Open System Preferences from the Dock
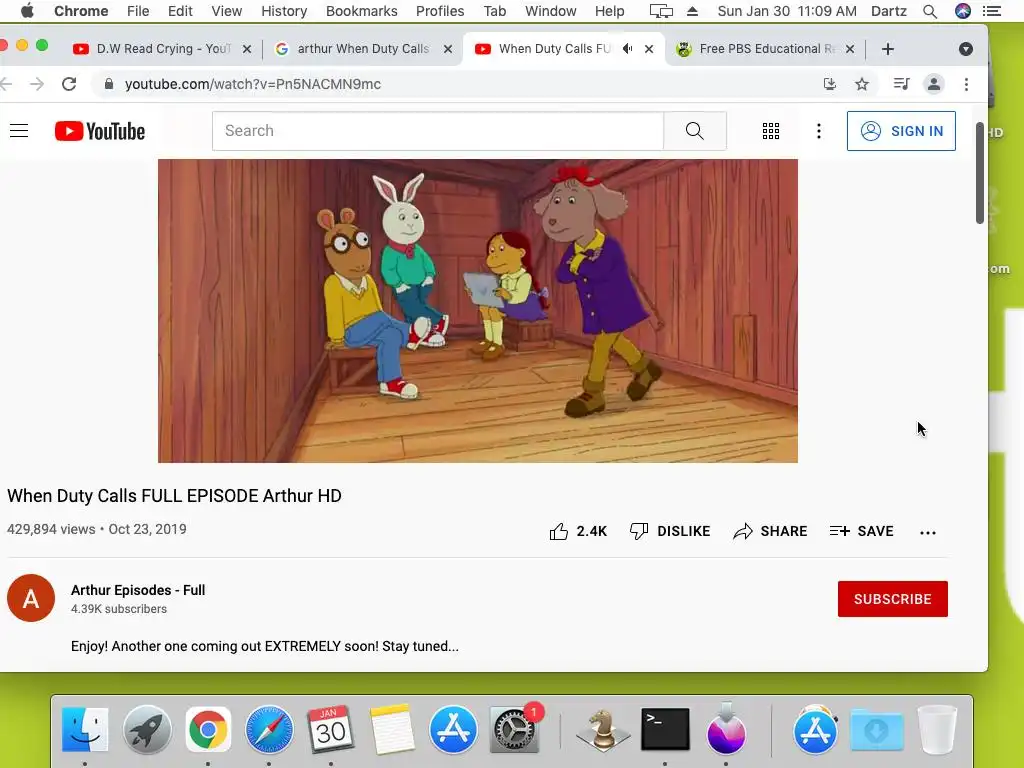This screenshot has width=1024, height=768. click(515, 729)
